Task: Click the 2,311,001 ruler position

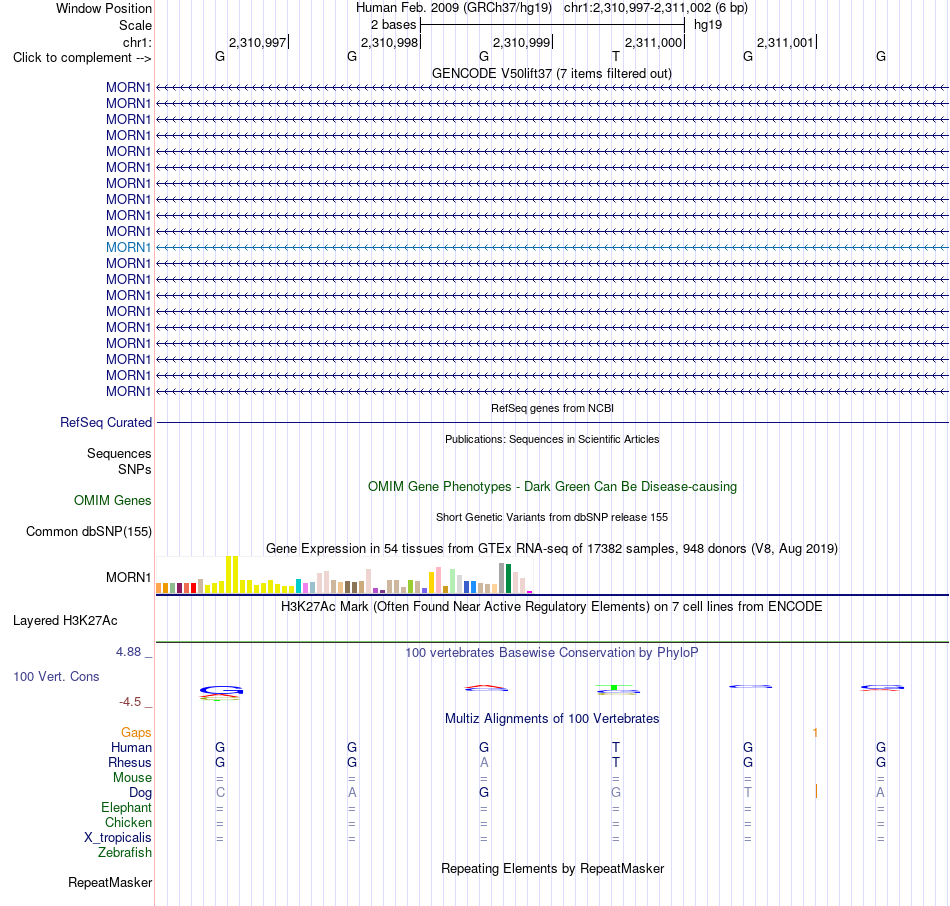Action: click(x=785, y=42)
